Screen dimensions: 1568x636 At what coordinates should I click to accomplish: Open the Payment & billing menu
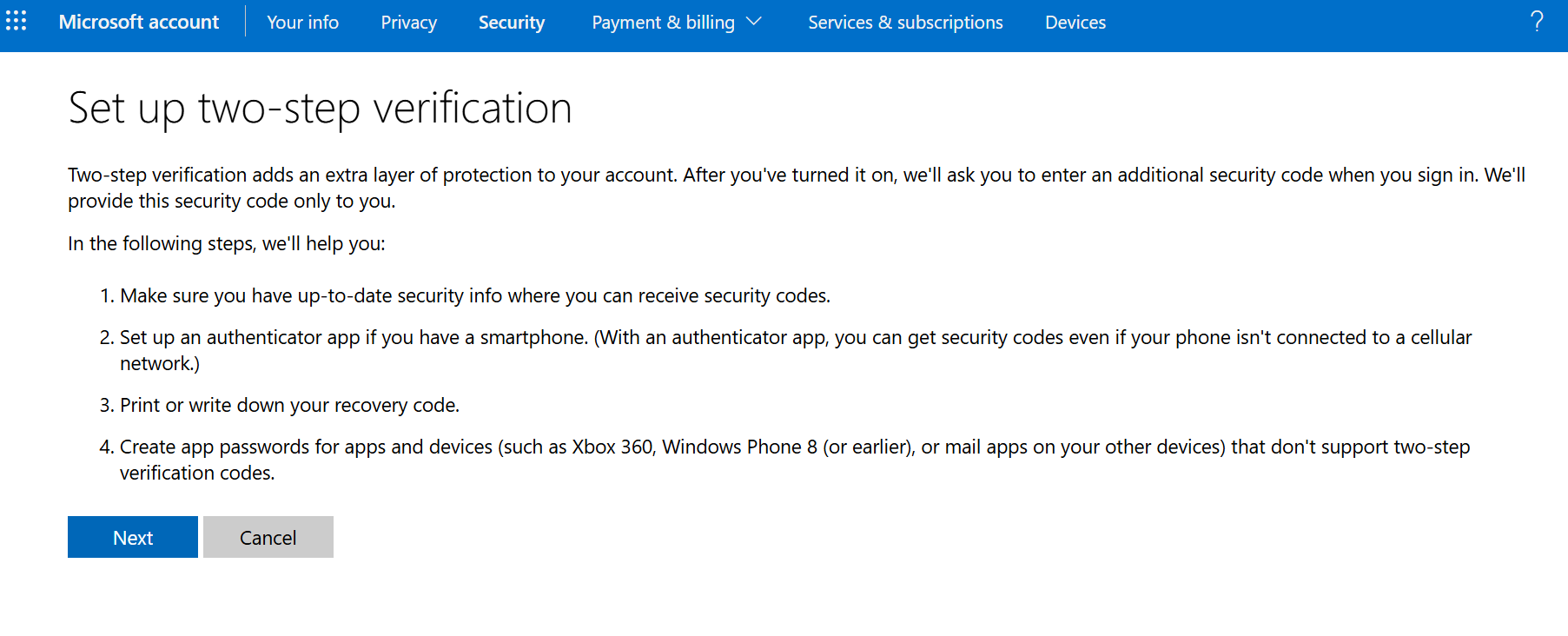click(664, 23)
